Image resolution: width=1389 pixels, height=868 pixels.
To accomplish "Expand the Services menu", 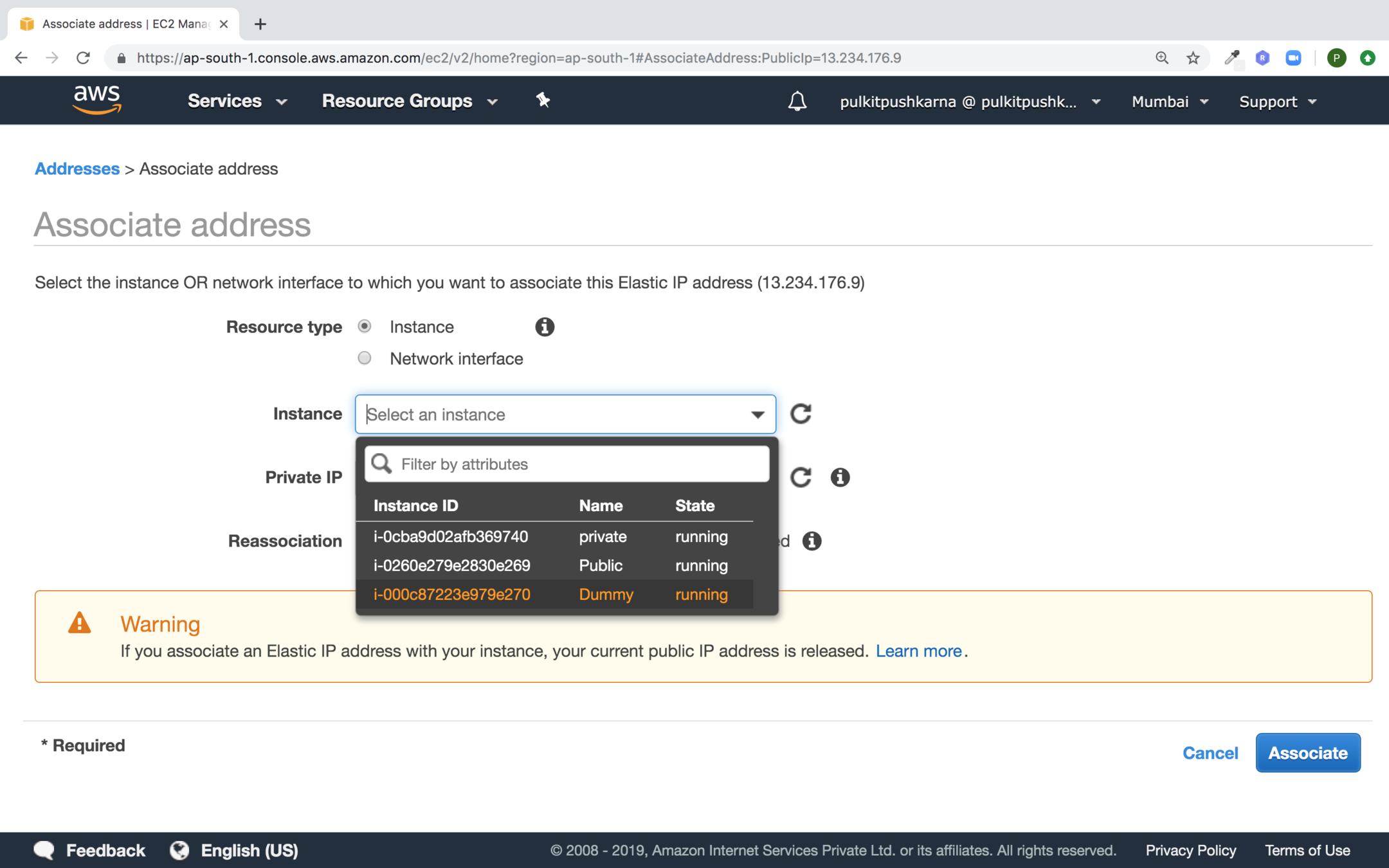I will 237,101.
